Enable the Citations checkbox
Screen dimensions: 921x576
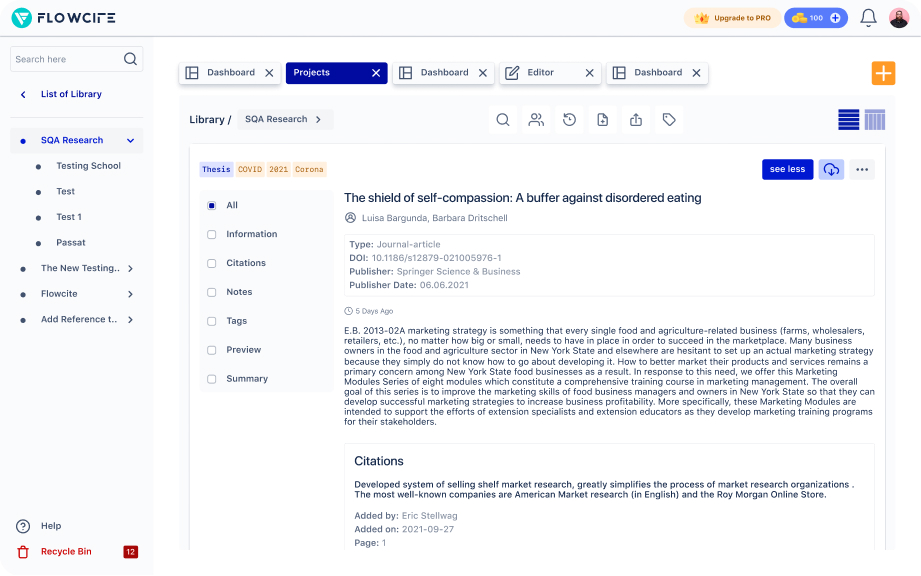(212, 263)
